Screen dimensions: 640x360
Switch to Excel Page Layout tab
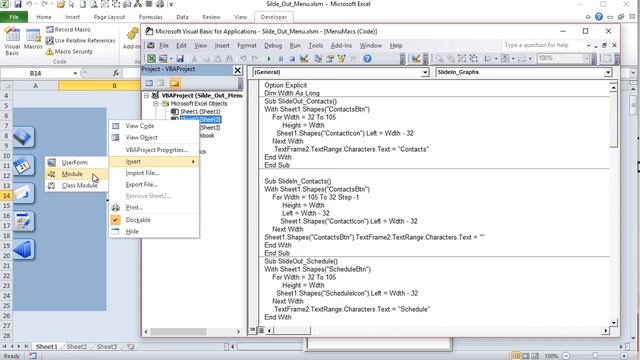click(x=109, y=17)
